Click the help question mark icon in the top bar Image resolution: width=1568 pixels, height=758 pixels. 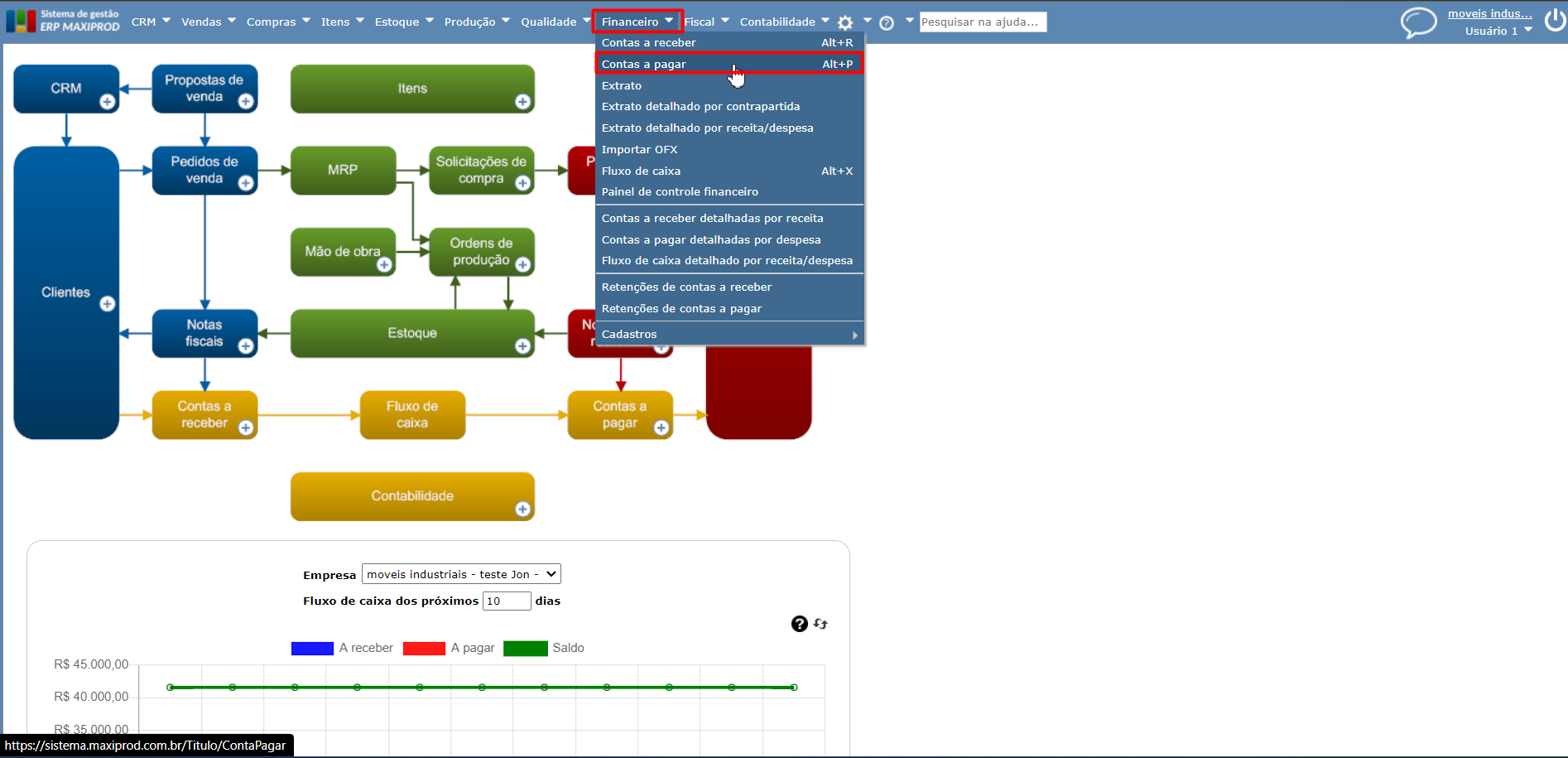[x=887, y=22]
